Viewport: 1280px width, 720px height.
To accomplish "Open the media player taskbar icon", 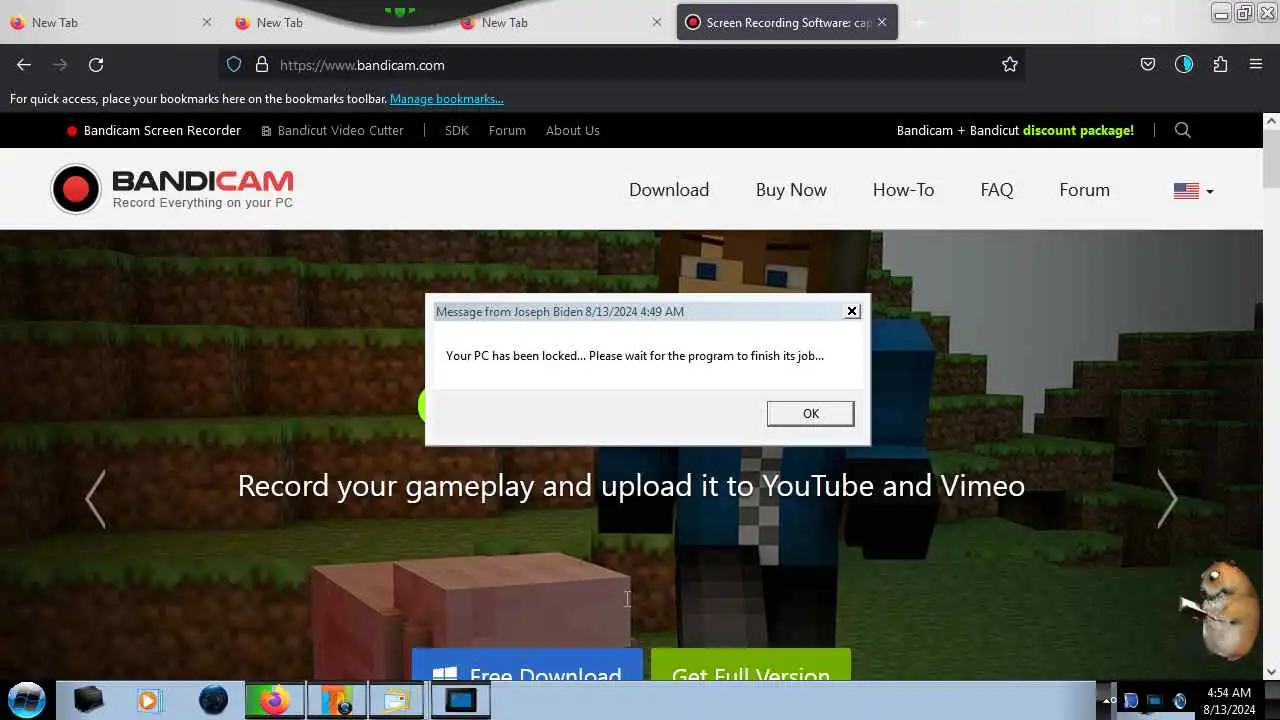I will pyautogui.click(x=149, y=700).
